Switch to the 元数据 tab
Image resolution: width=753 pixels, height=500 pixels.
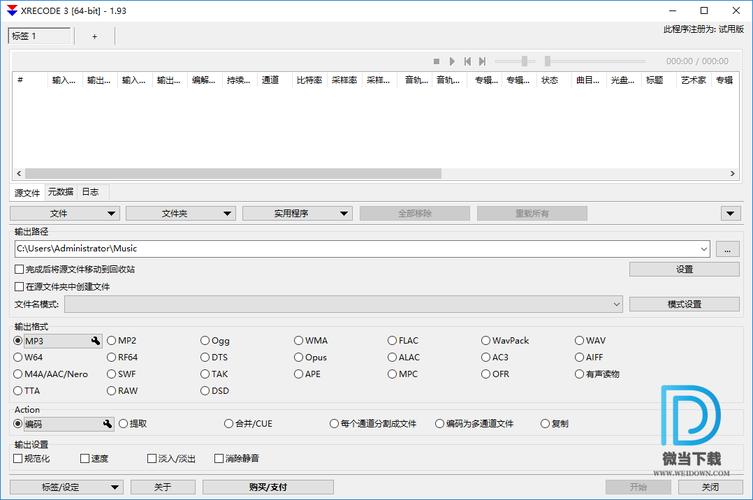tap(61, 192)
